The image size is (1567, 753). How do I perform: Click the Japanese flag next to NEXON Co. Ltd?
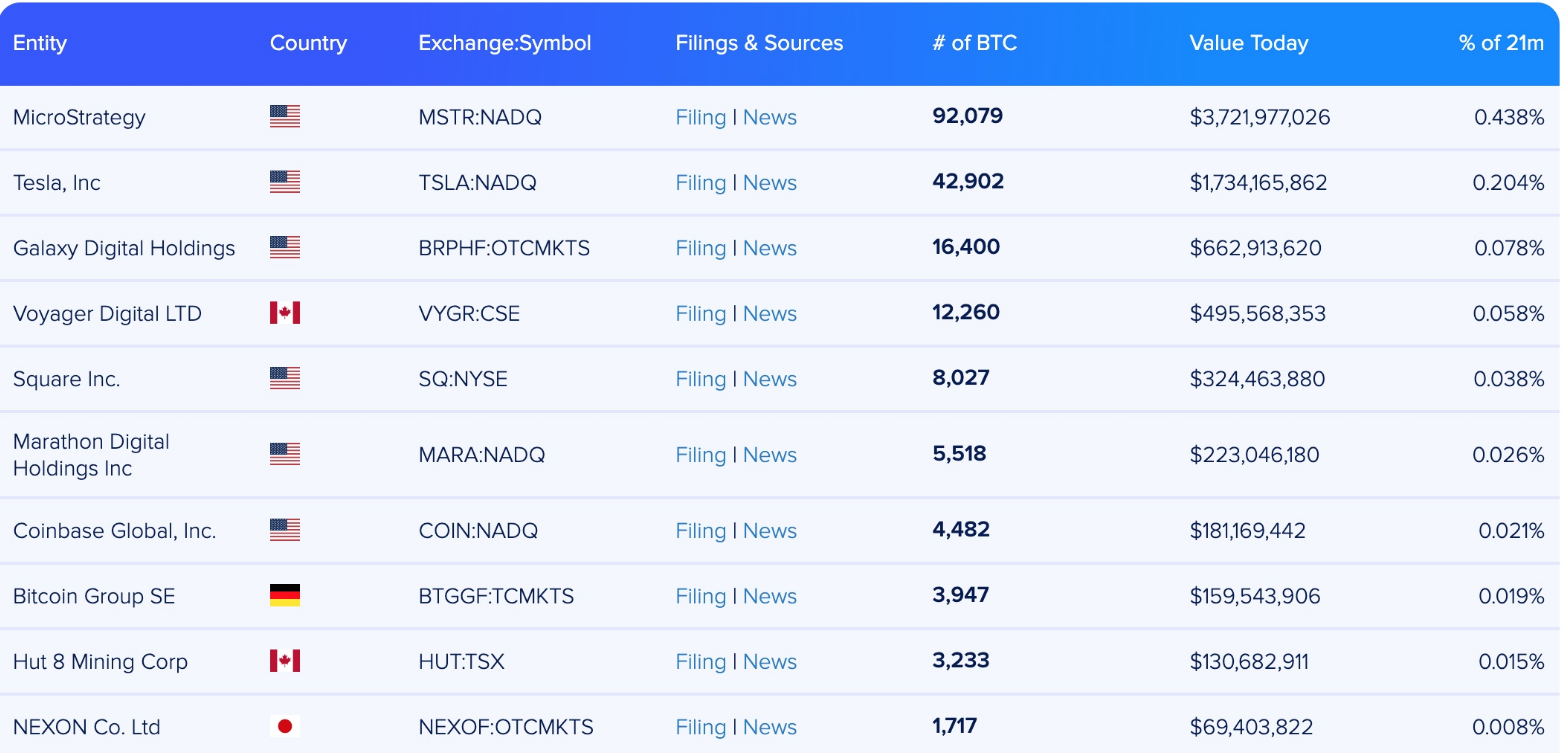285,727
